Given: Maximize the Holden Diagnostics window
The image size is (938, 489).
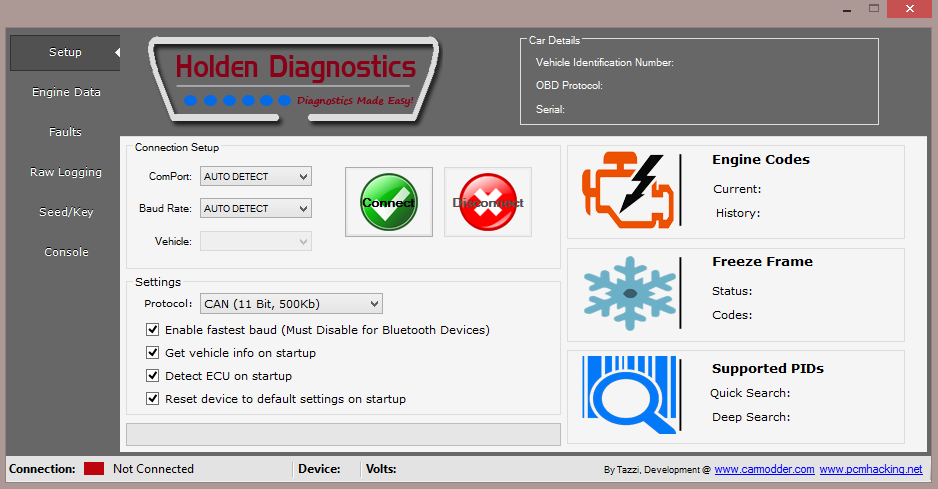Looking at the screenshot, I should point(874,9).
